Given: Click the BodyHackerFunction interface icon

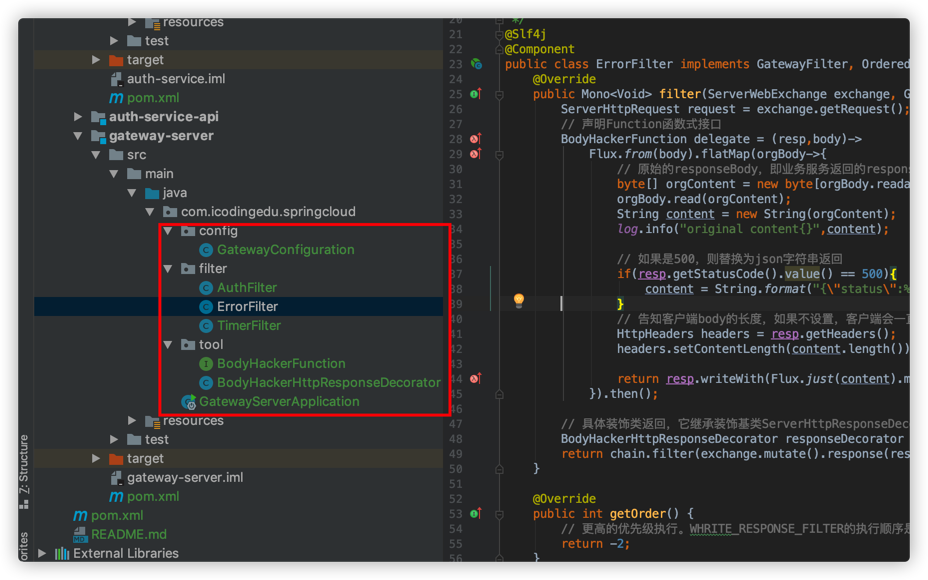Looking at the screenshot, I should (x=206, y=364).
